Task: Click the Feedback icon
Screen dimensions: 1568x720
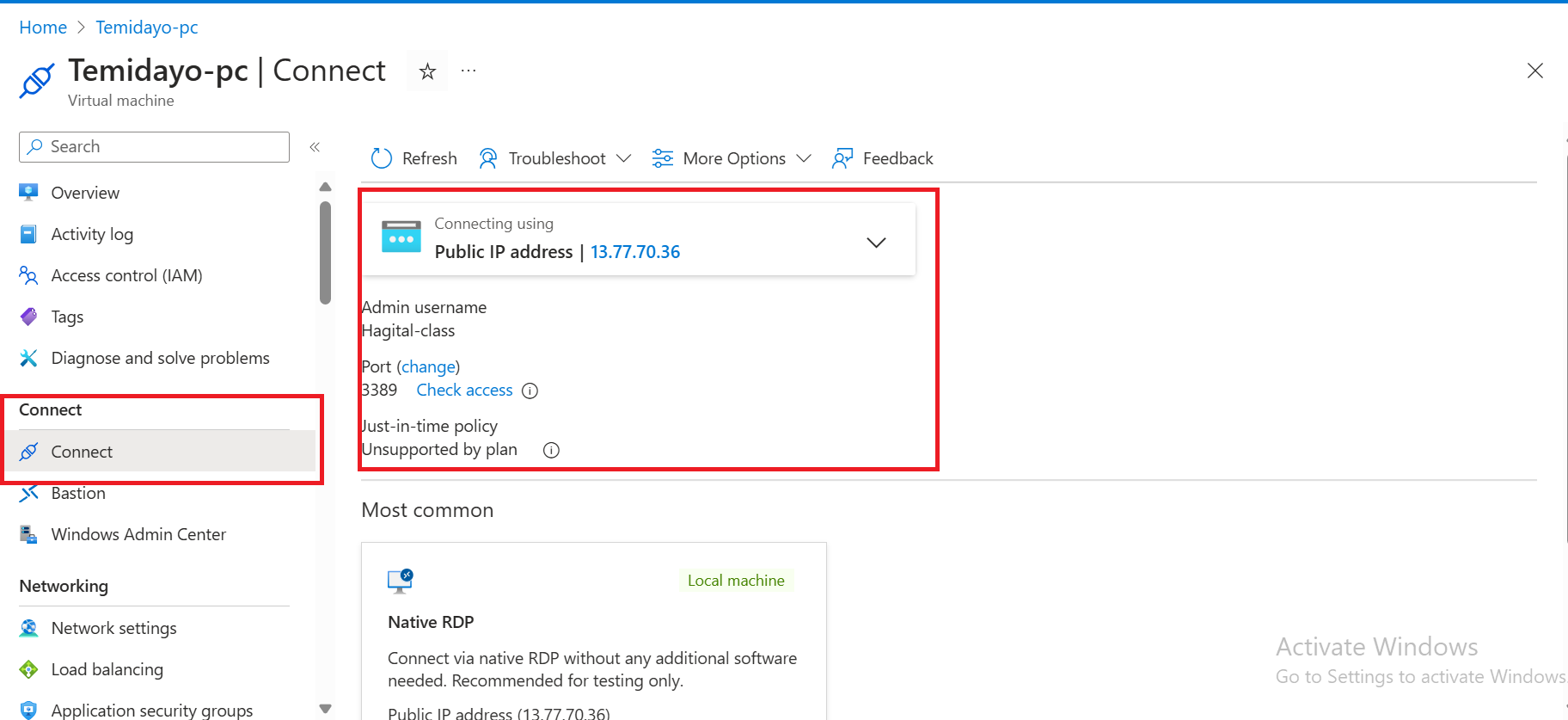Action: [x=842, y=158]
